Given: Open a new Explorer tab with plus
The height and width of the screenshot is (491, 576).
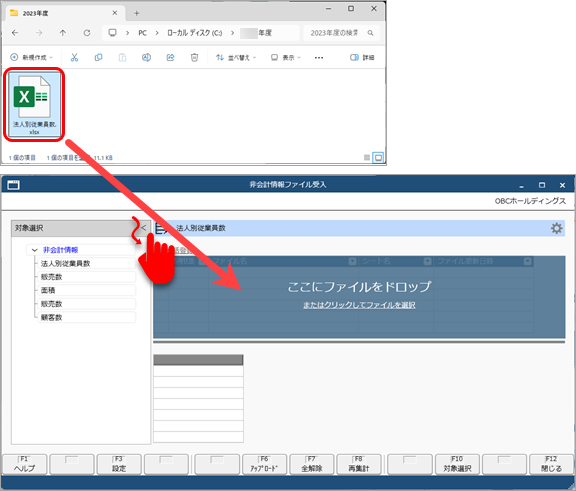Looking at the screenshot, I should tap(136, 13).
